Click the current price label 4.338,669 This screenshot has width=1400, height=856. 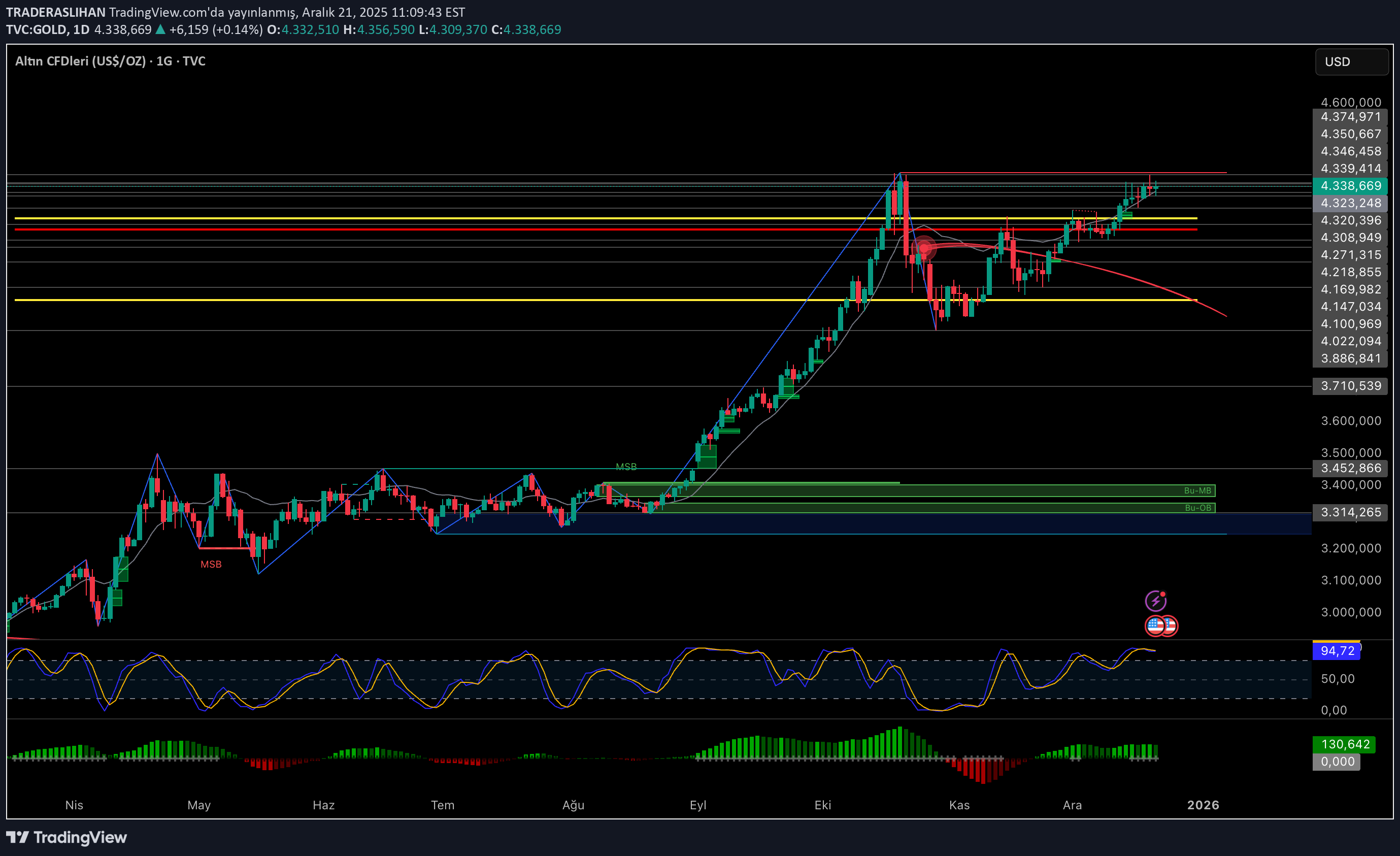tap(1350, 186)
